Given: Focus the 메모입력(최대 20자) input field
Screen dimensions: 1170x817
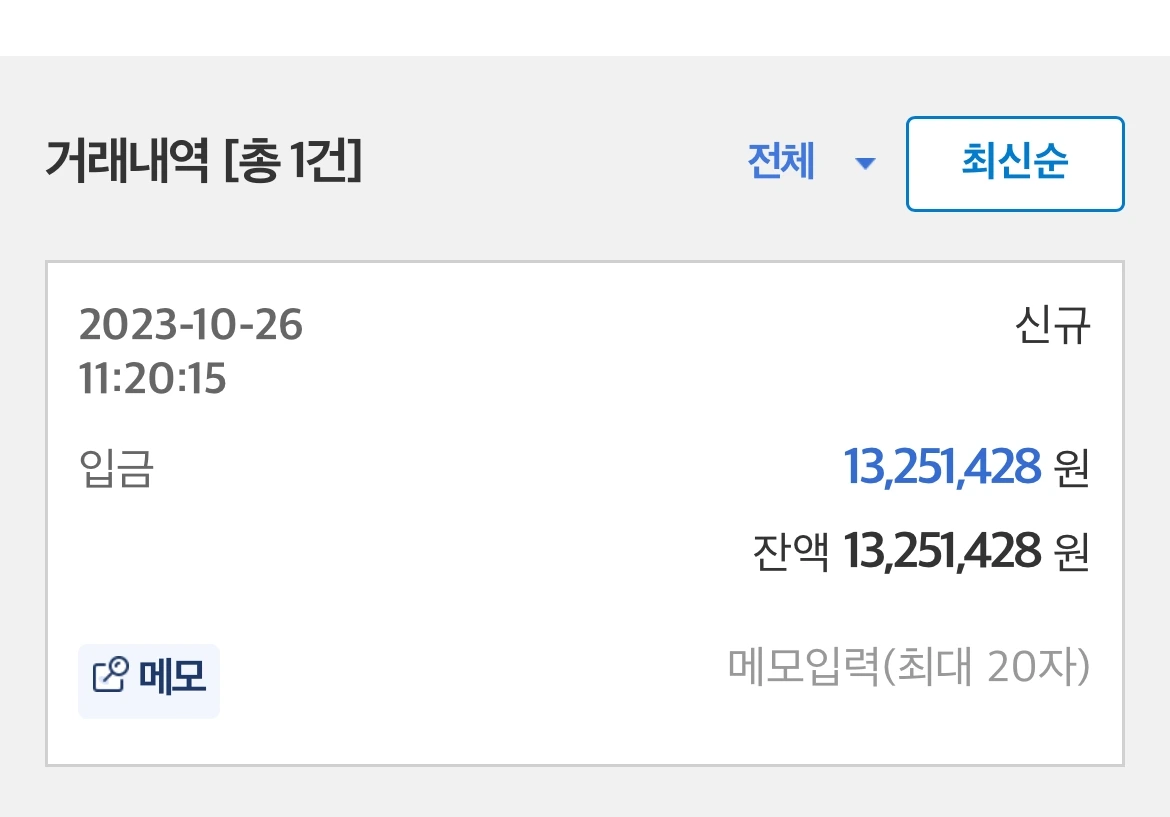Looking at the screenshot, I should click(x=908, y=668).
